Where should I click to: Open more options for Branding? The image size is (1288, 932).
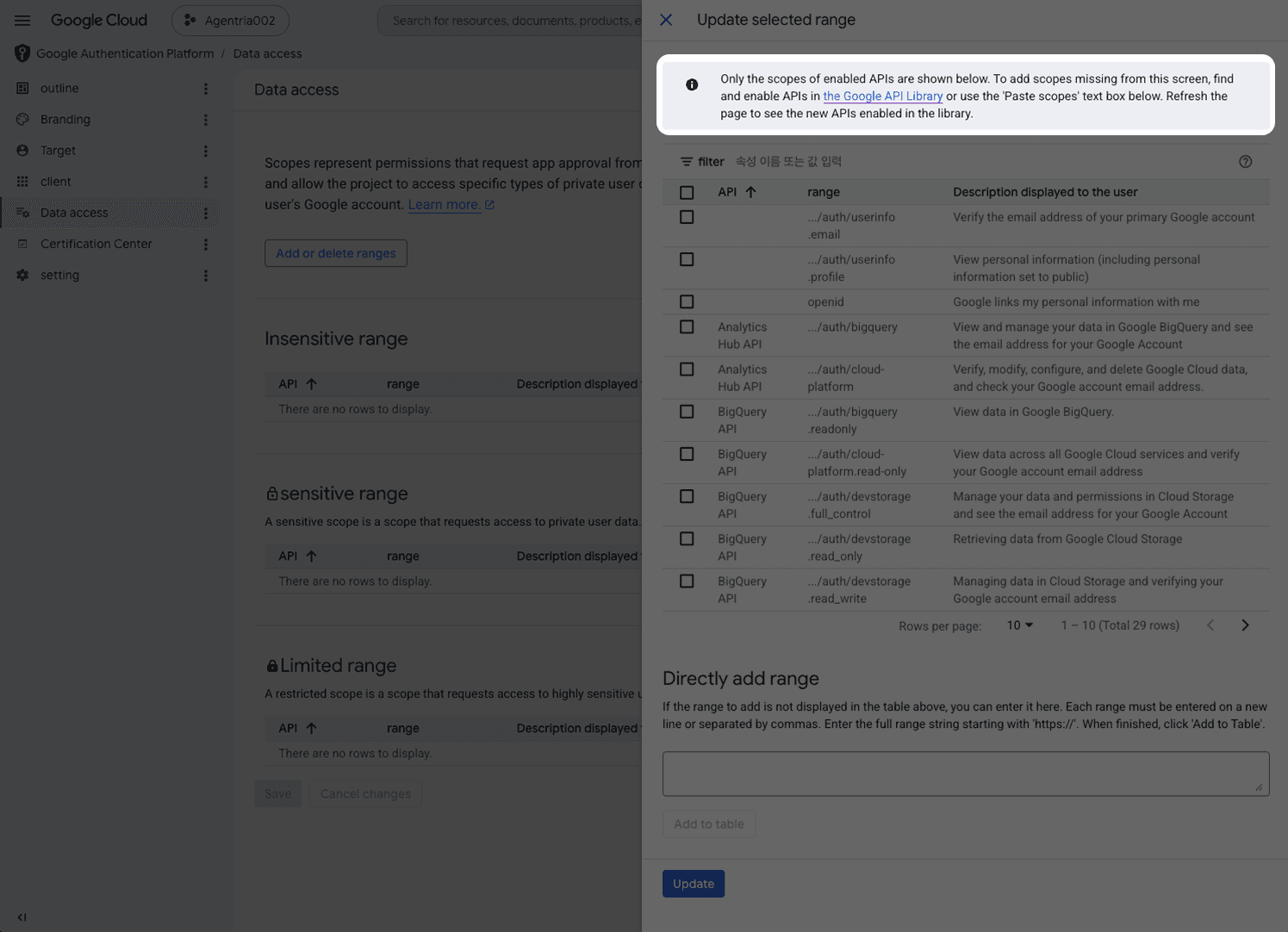(206, 120)
